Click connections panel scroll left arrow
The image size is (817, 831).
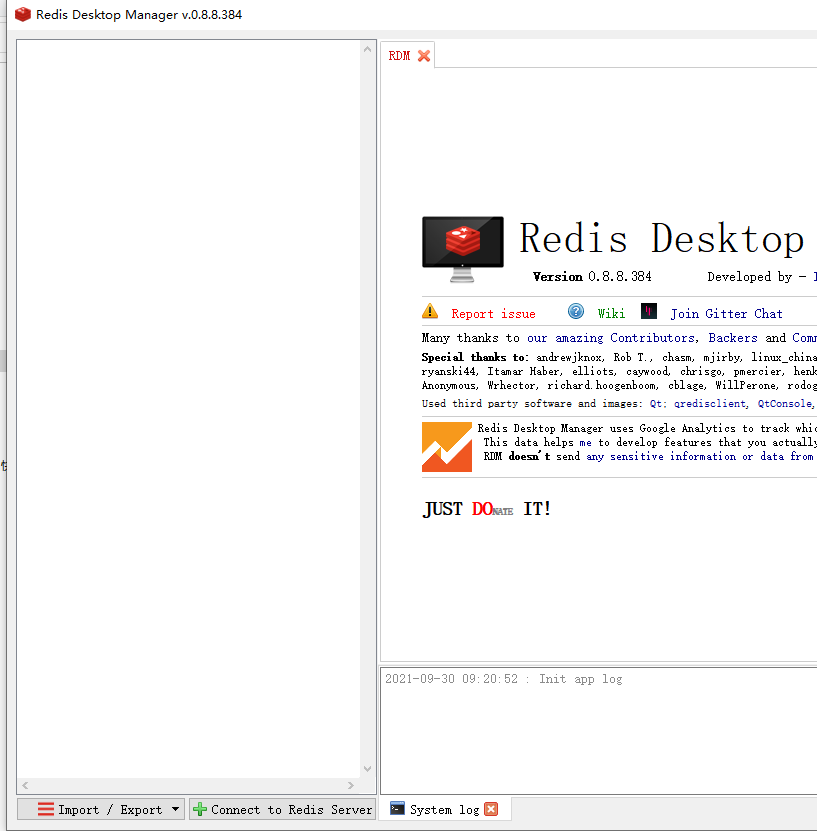25,785
